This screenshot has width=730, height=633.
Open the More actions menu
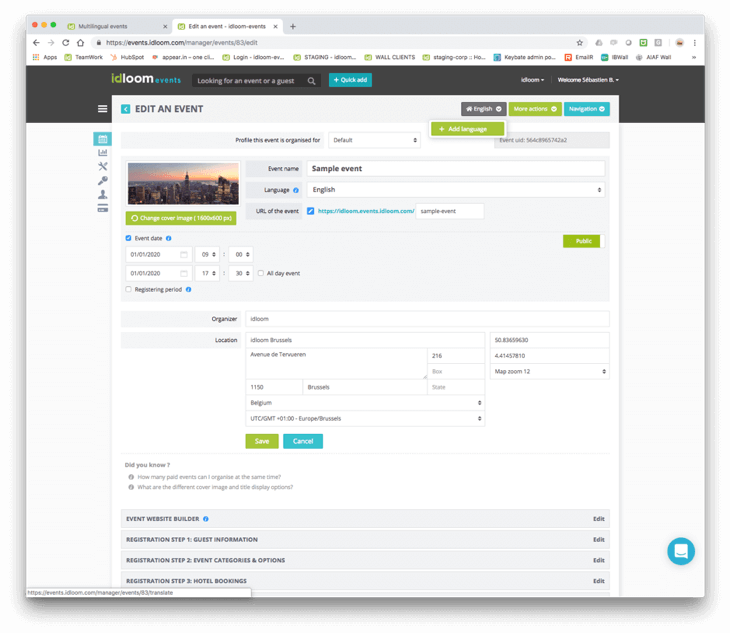[x=535, y=109]
